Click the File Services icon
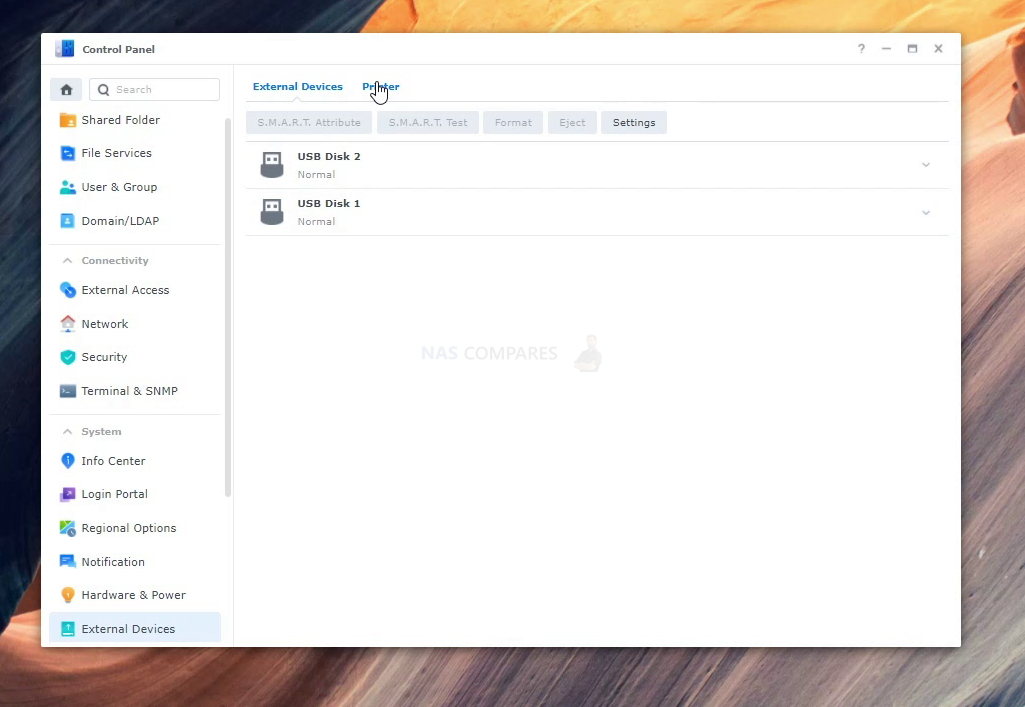 [67, 153]
